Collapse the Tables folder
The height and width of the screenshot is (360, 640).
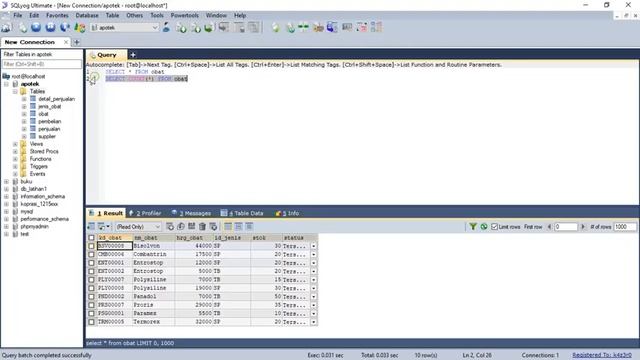15,91
